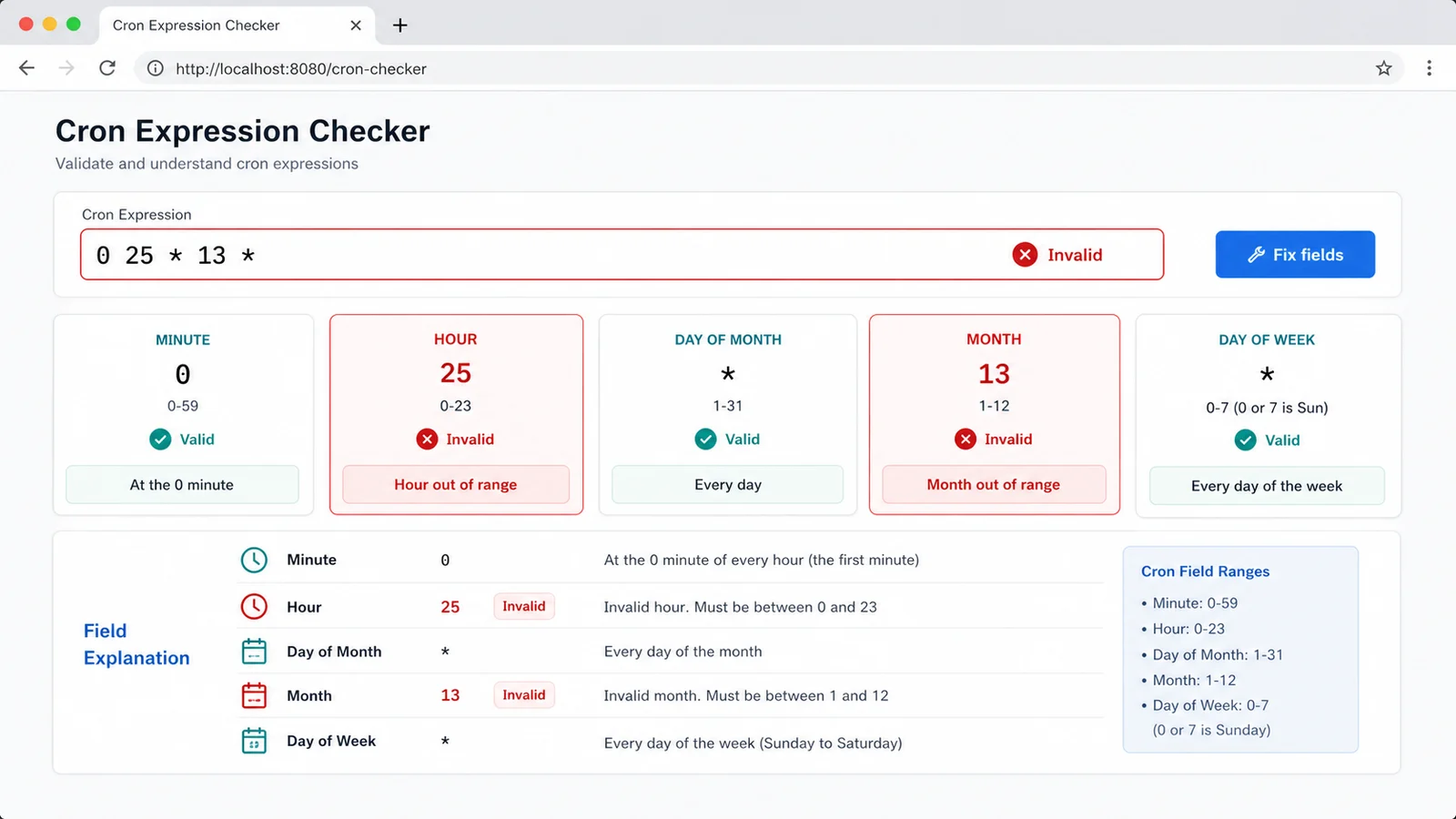This screenshot has width=1456, height=819.
Task: Open the browser three-dot menu
Action: pyautogui.click(x=1429, y=68)
